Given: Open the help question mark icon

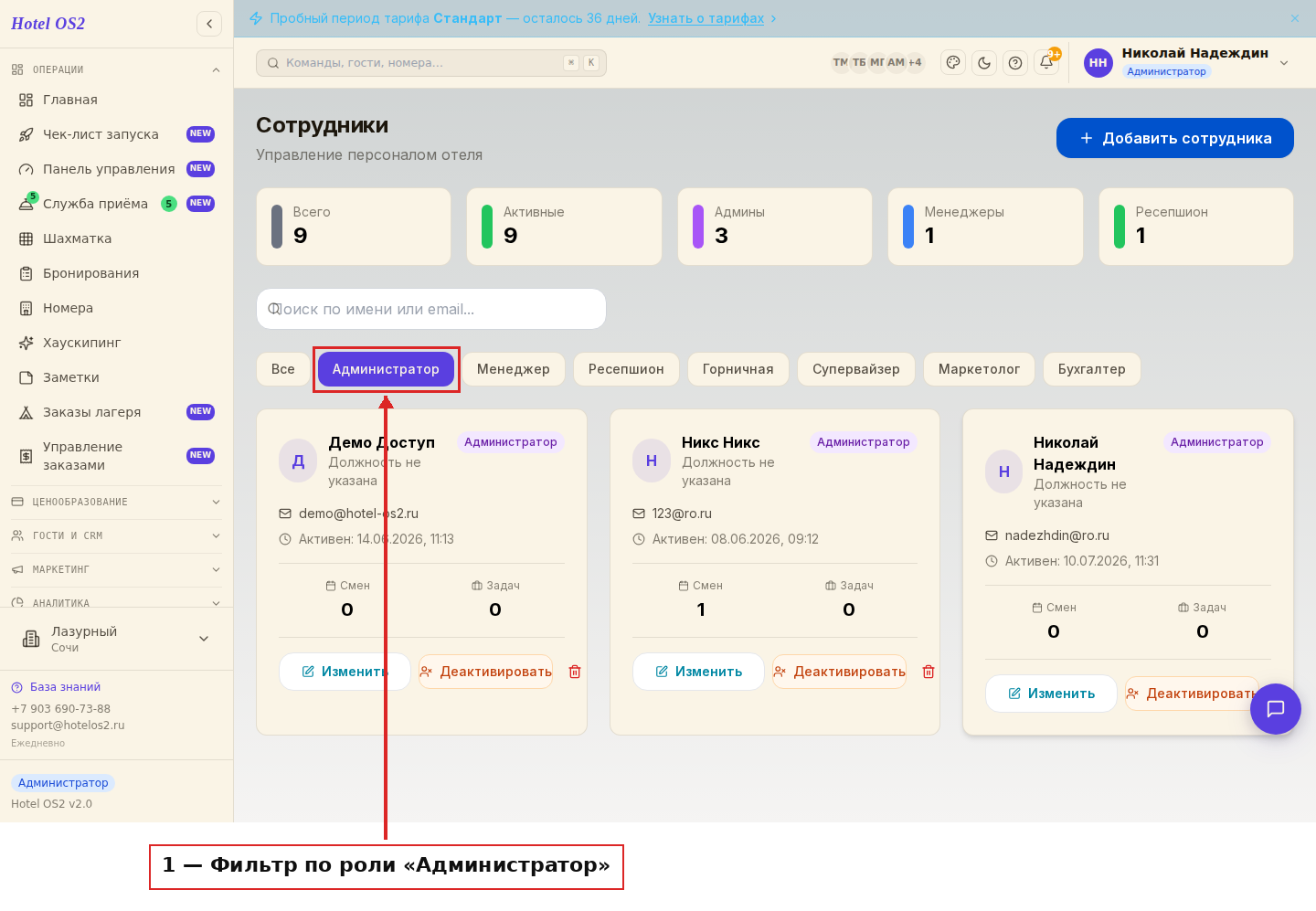Looking at the screenshot, I should coord(1015,63).
